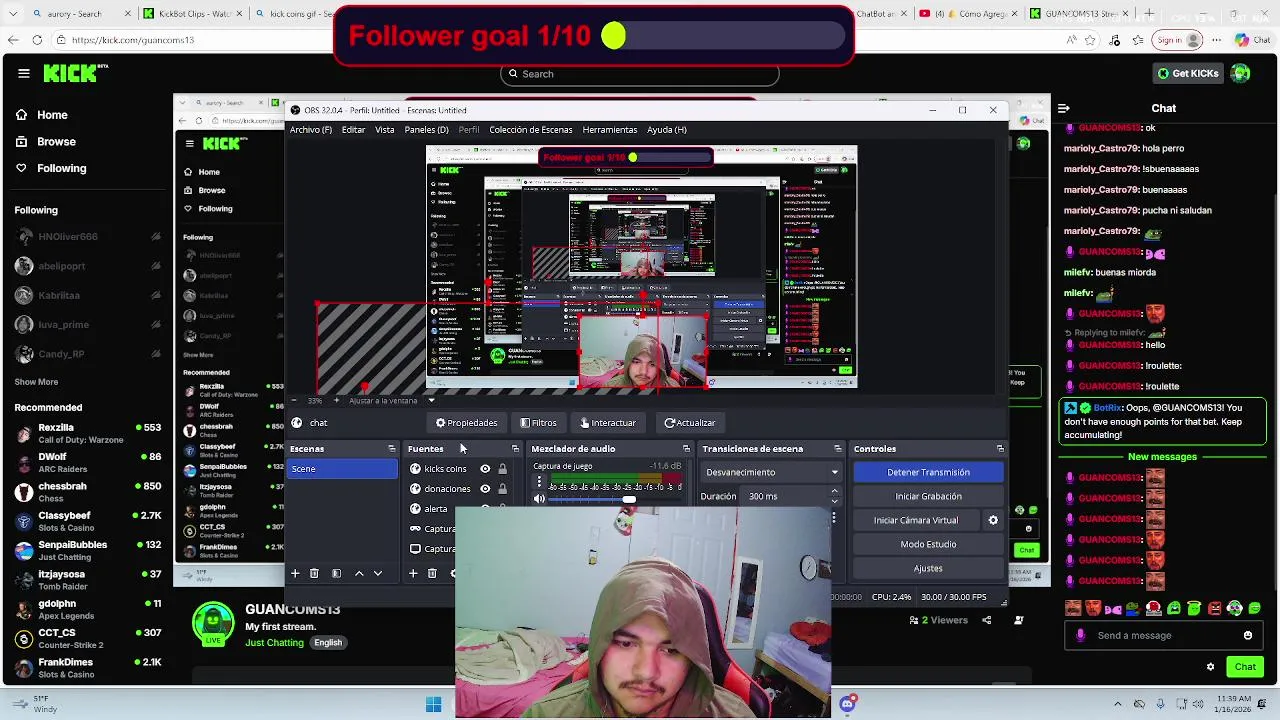Click the Kick search field
This screenshot has width=1280, height=720.
(640, 74)
